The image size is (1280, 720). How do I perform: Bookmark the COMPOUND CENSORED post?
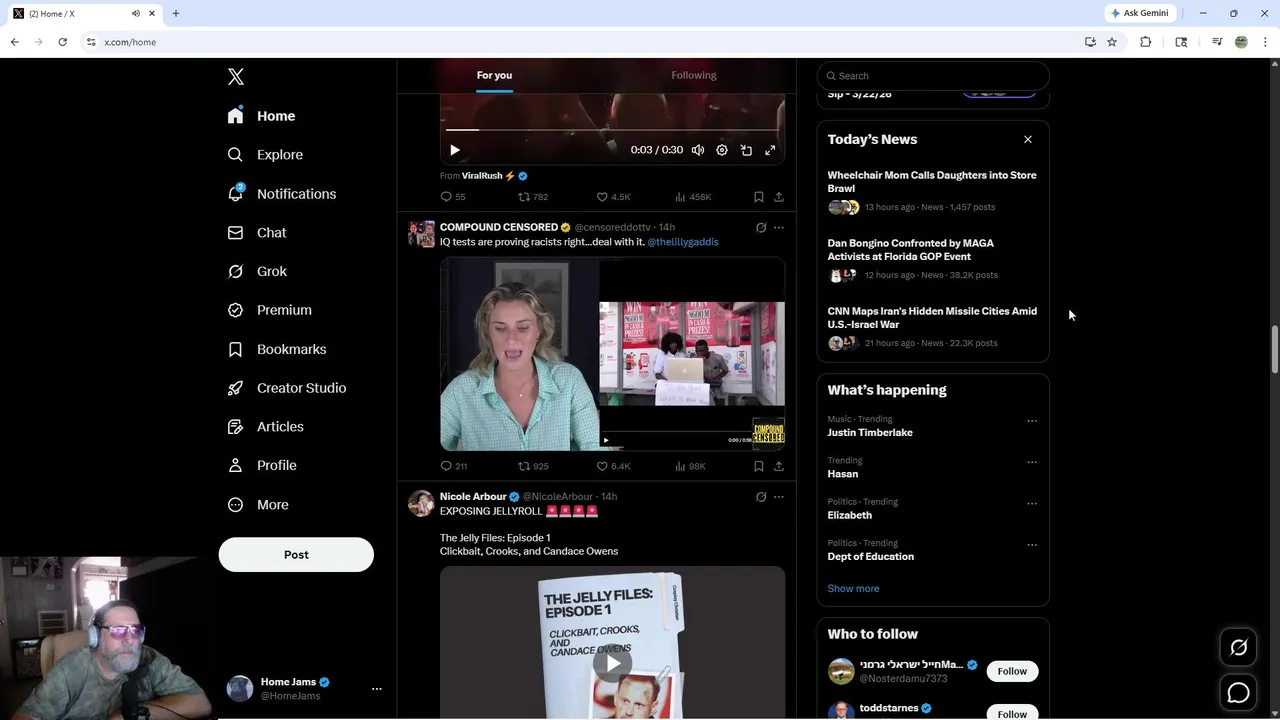coord(759,466)
